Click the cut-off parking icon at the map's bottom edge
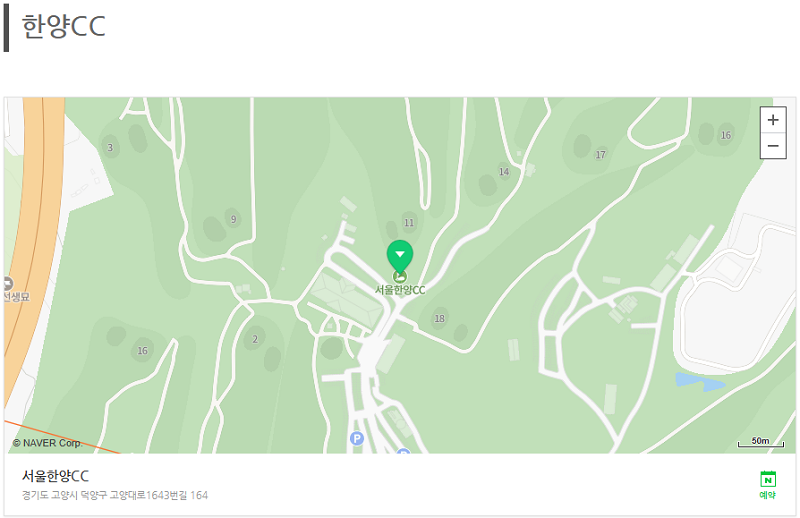The height and width of the screenshot is (518, 800). [403, 451]
